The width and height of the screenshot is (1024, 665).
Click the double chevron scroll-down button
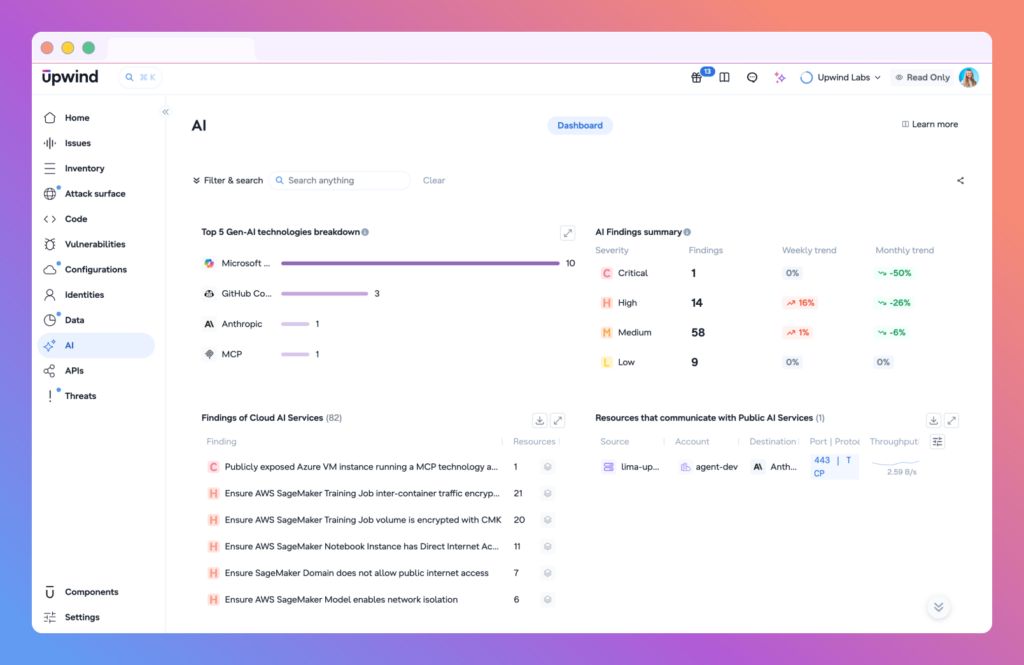point(938,607)
